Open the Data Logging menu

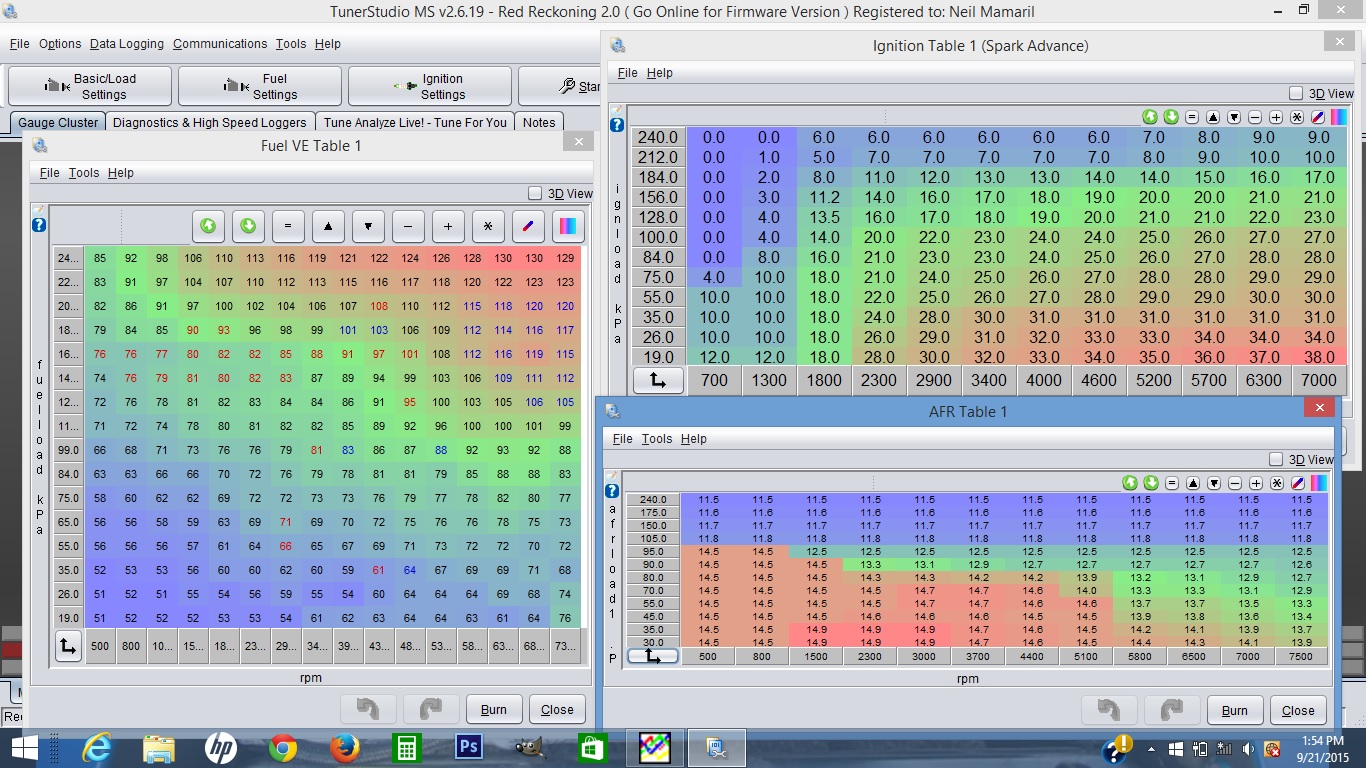click(x=126, y=44)
